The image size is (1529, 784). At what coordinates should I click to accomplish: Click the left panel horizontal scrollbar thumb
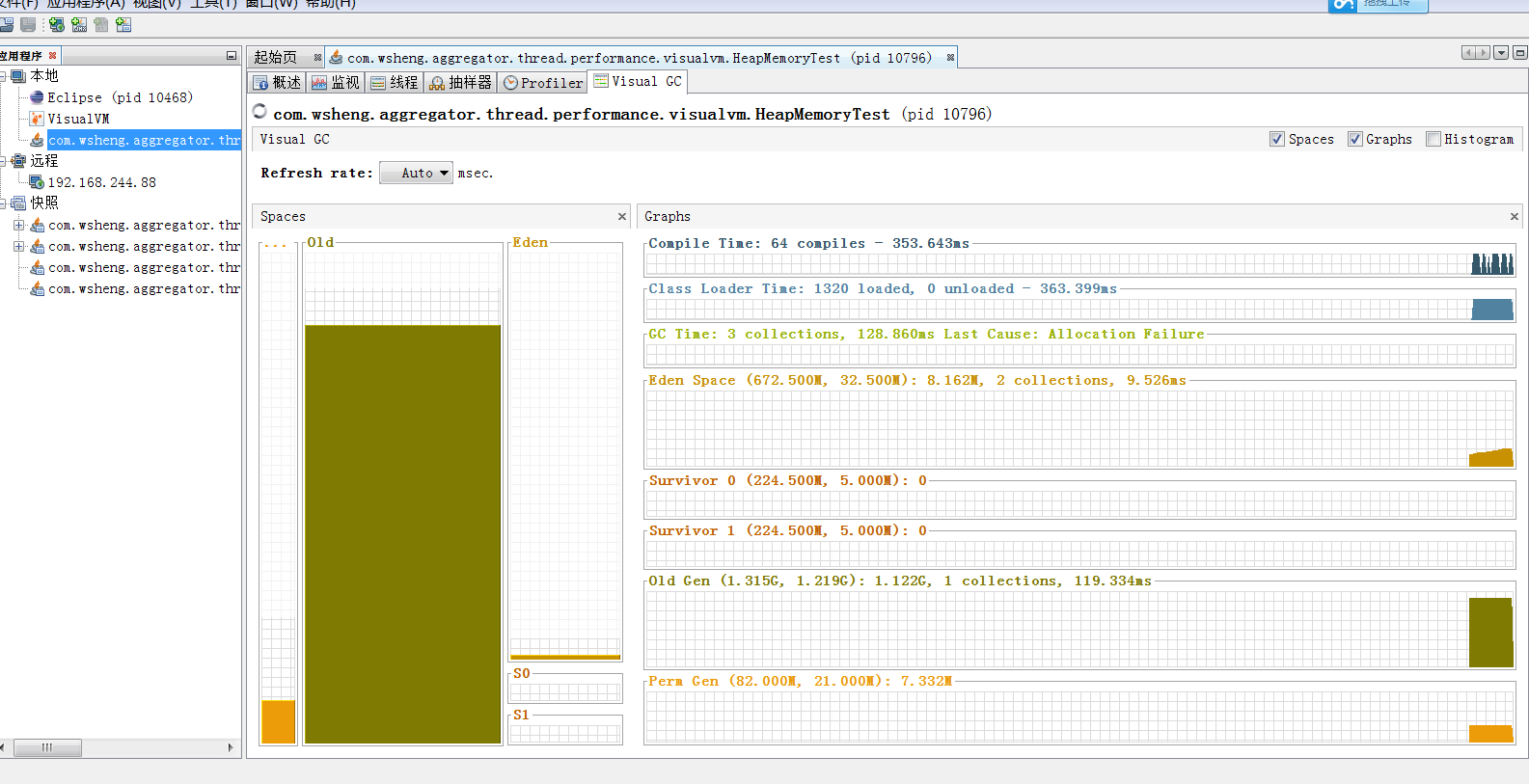coord(46,747)
